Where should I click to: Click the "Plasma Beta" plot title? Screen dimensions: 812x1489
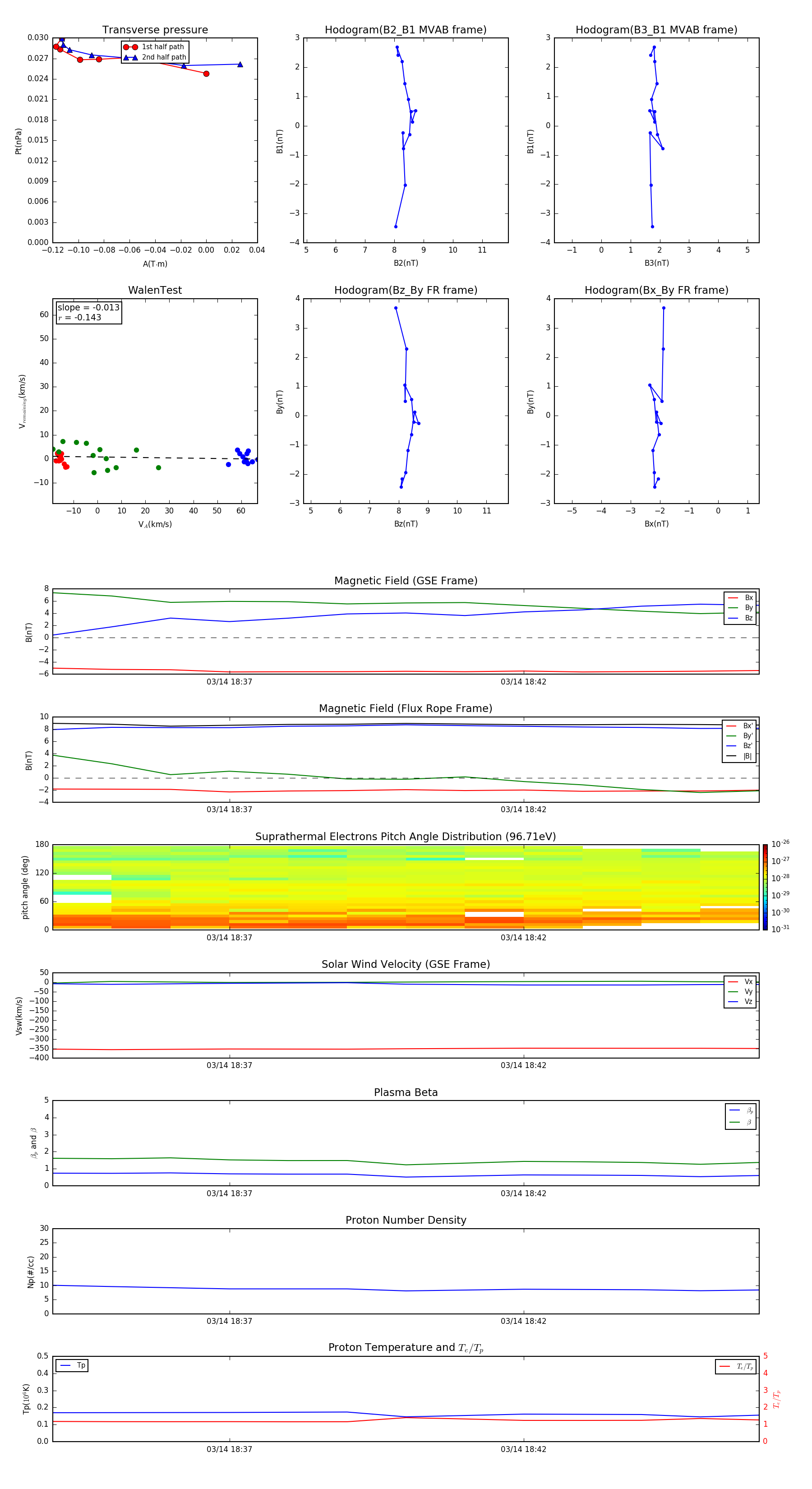click(405, 1092)
